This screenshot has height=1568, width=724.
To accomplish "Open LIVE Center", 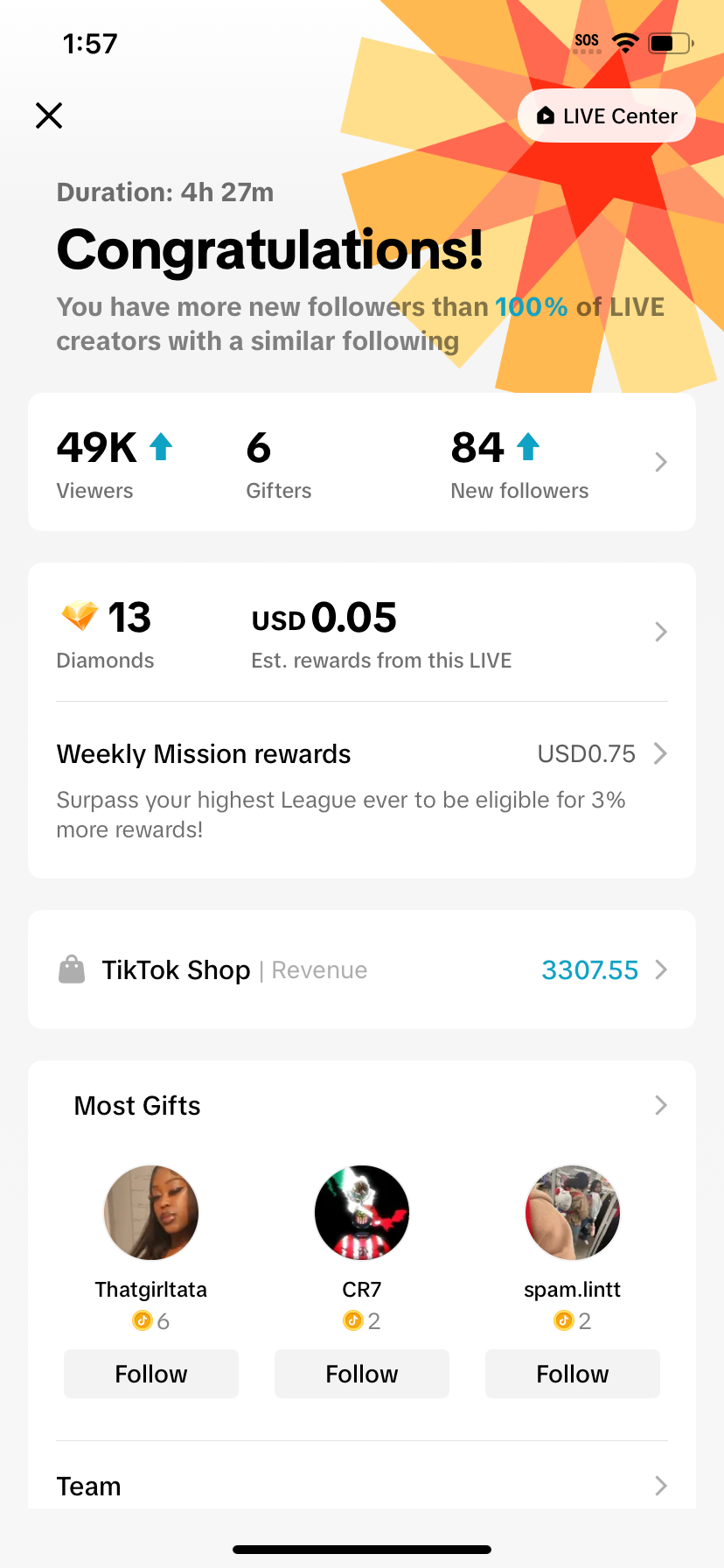I will click(x=607, y=115).
